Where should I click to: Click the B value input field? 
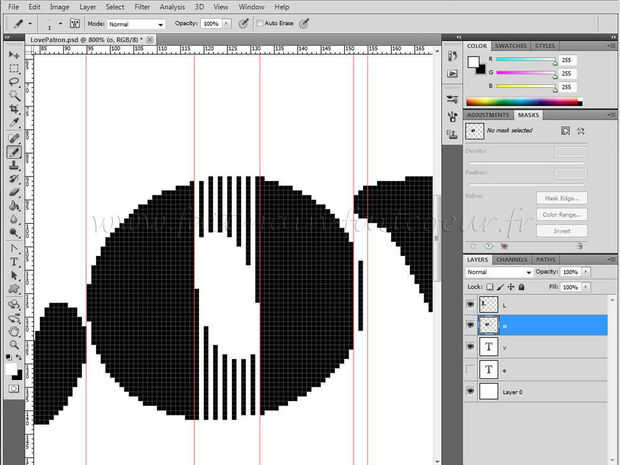(568, 87)
